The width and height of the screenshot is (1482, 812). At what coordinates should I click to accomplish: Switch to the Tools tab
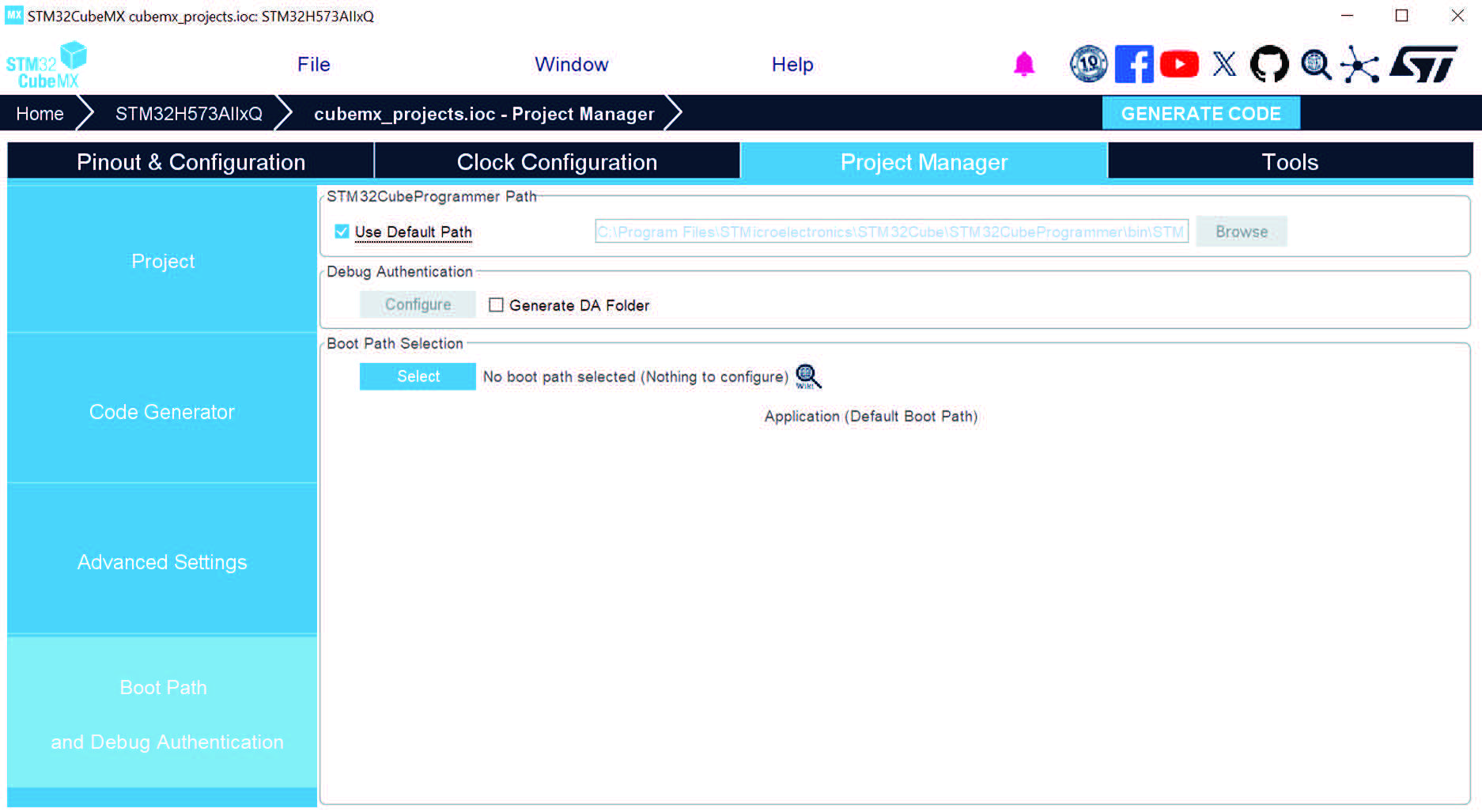tap(1291, 161)
